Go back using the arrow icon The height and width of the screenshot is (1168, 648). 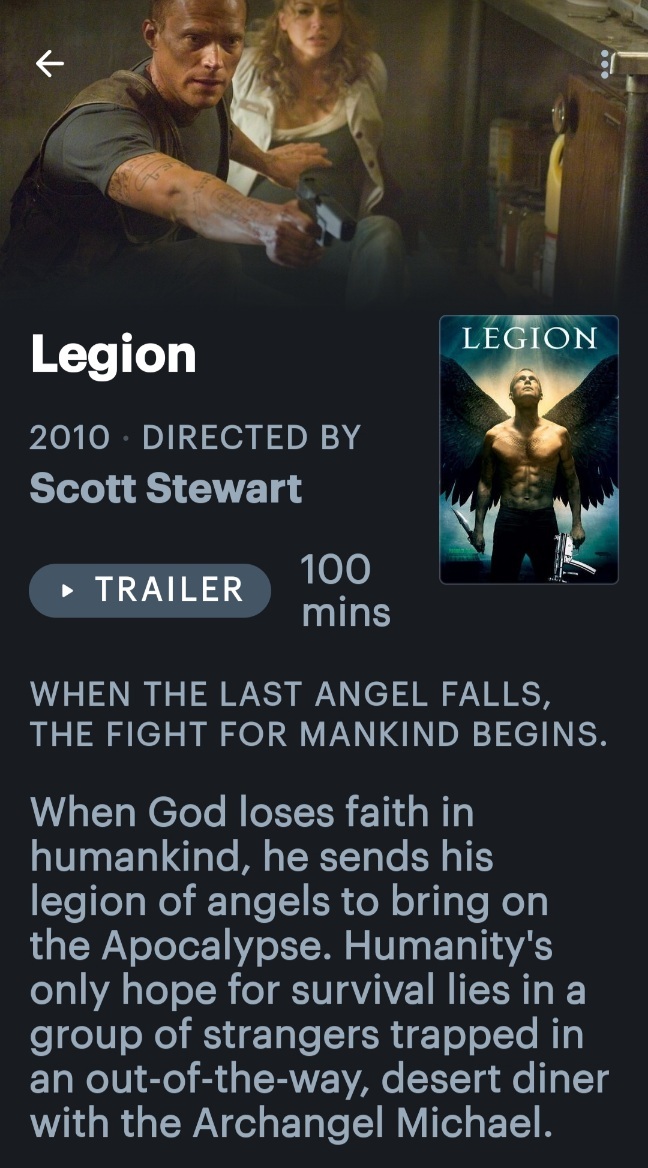coord(49,64)
